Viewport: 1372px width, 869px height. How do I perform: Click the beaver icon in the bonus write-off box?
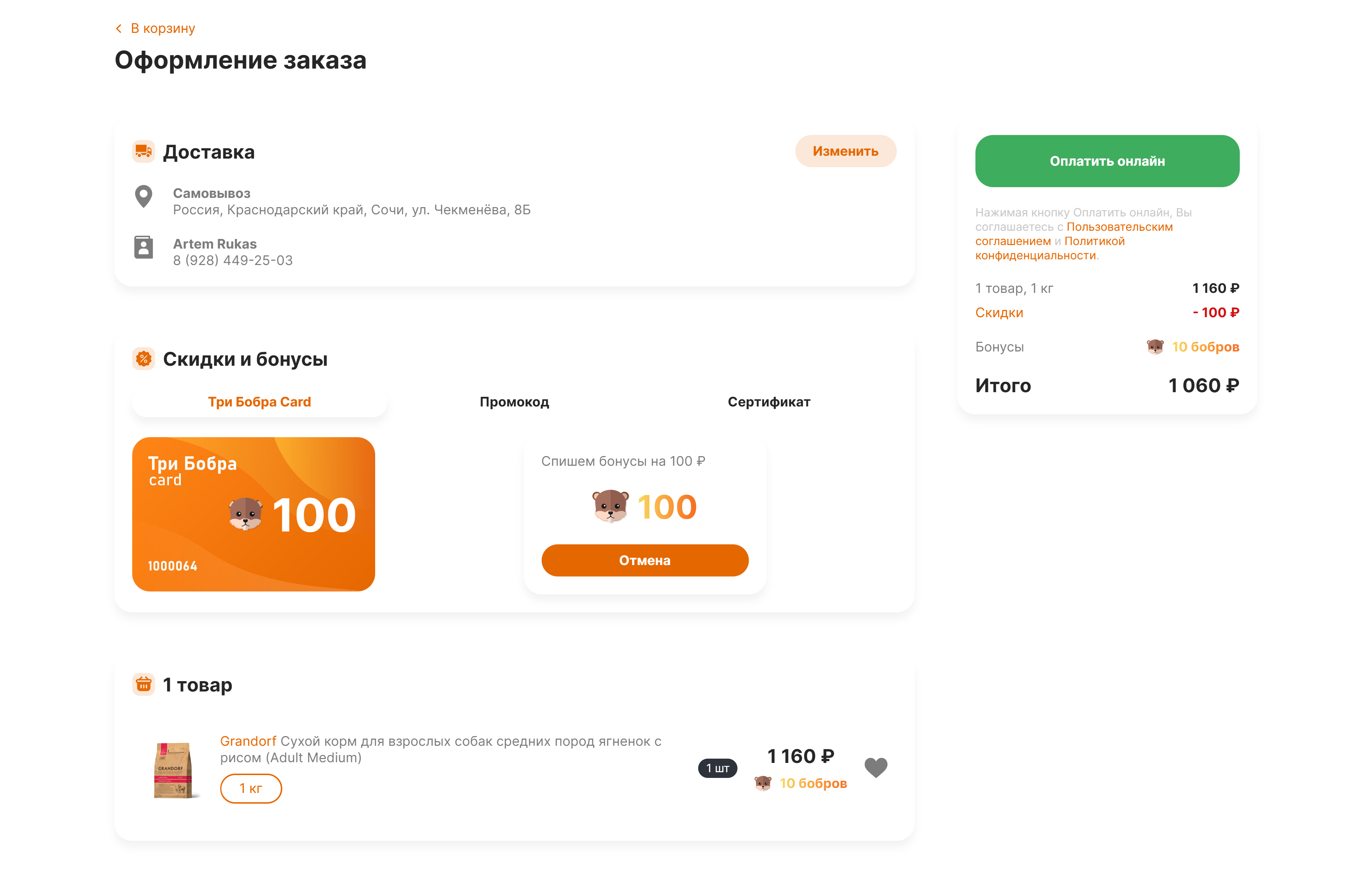click(x=610, y=506)
